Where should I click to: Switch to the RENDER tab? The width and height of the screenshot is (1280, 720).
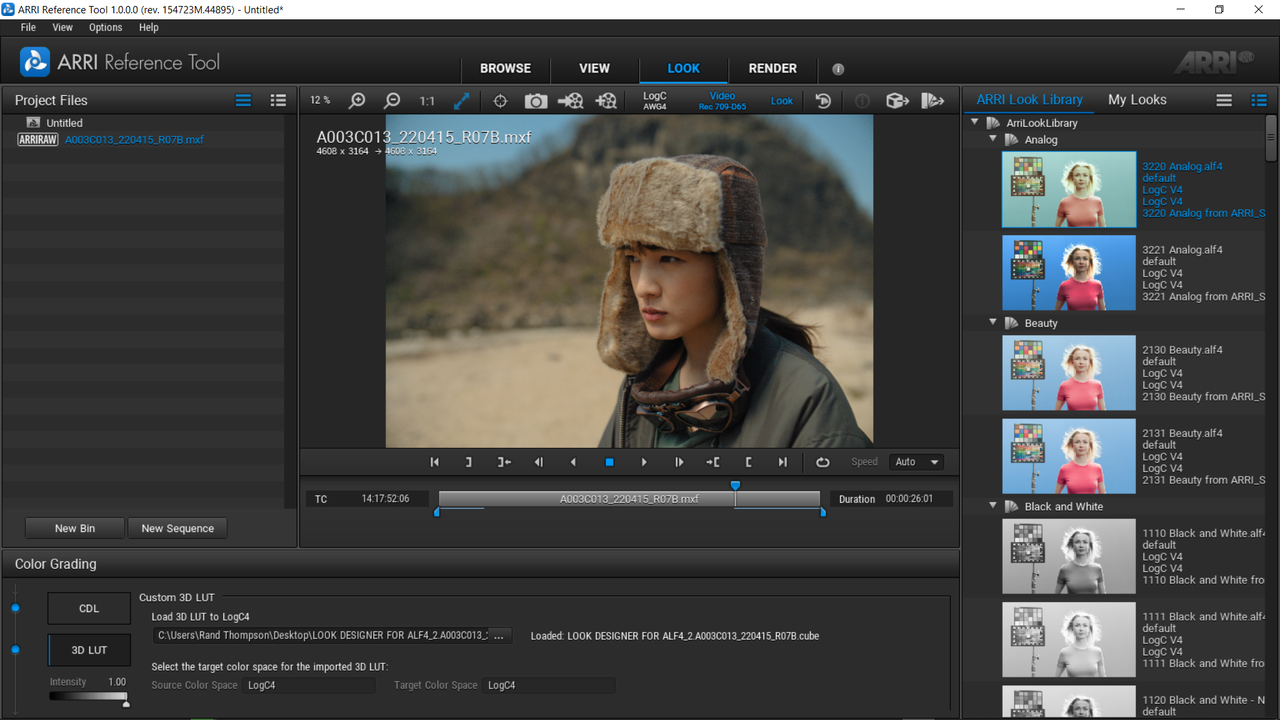[773, 68]
